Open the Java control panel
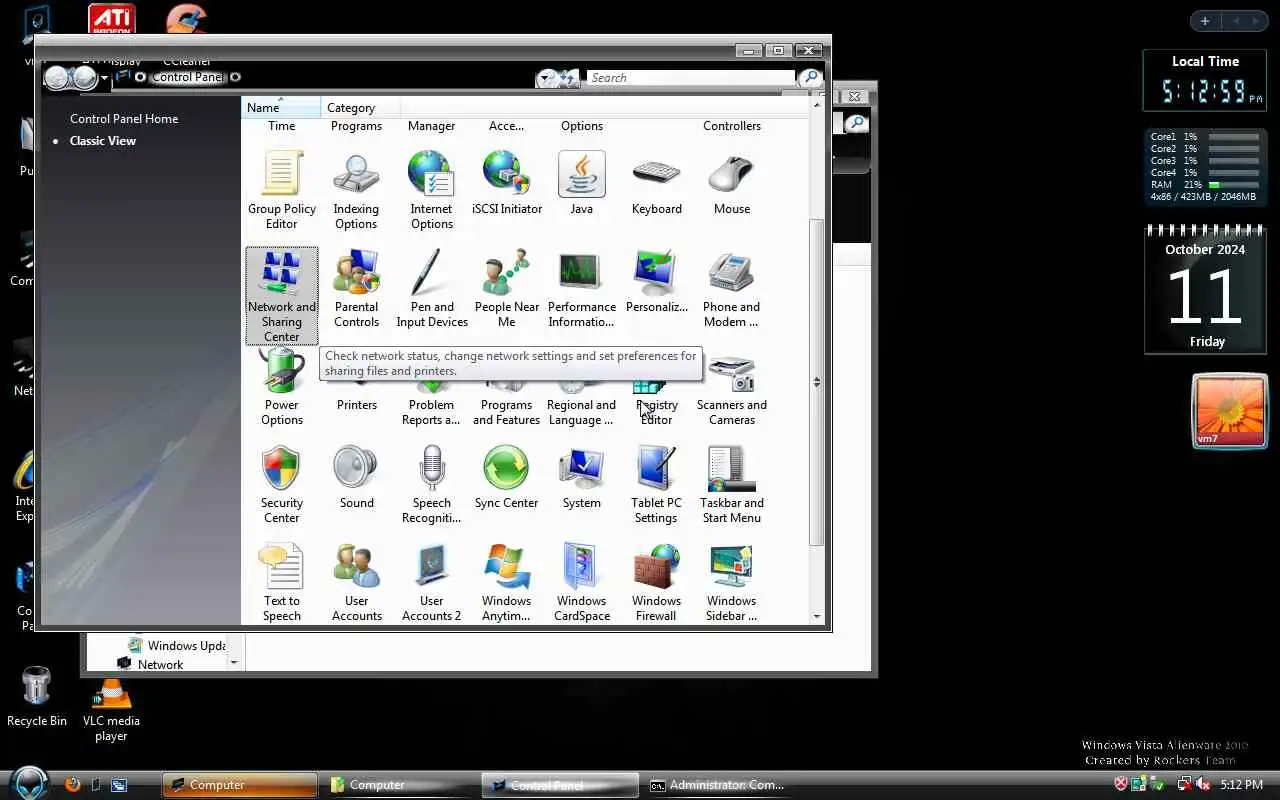 (x=581, y=184)
